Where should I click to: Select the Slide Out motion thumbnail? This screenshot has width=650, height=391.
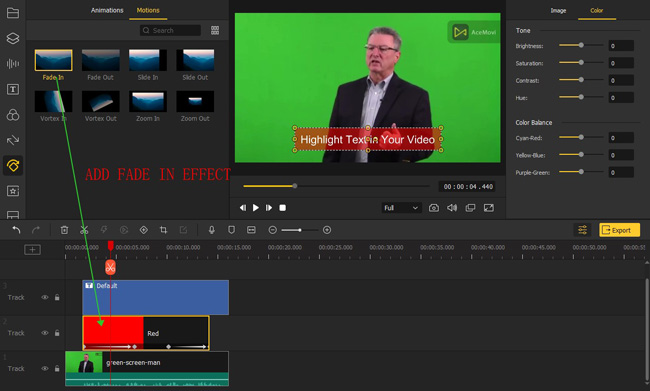pyautogui.click(x=195, y=60)
